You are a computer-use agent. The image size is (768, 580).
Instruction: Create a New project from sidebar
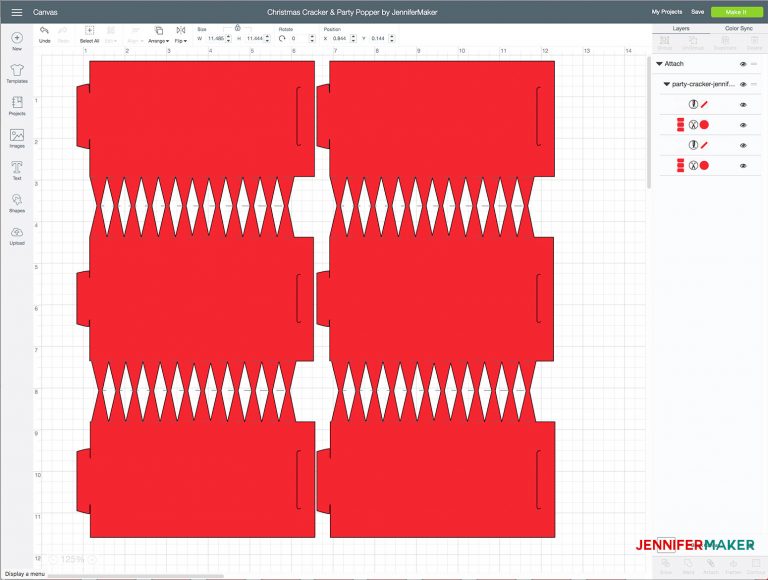click(17, 41)
